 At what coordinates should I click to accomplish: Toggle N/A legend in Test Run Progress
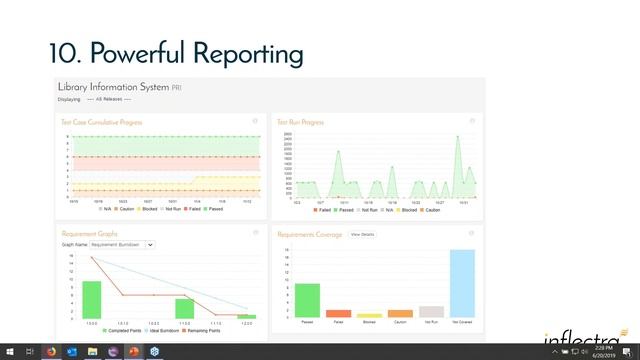click(387, 210)
